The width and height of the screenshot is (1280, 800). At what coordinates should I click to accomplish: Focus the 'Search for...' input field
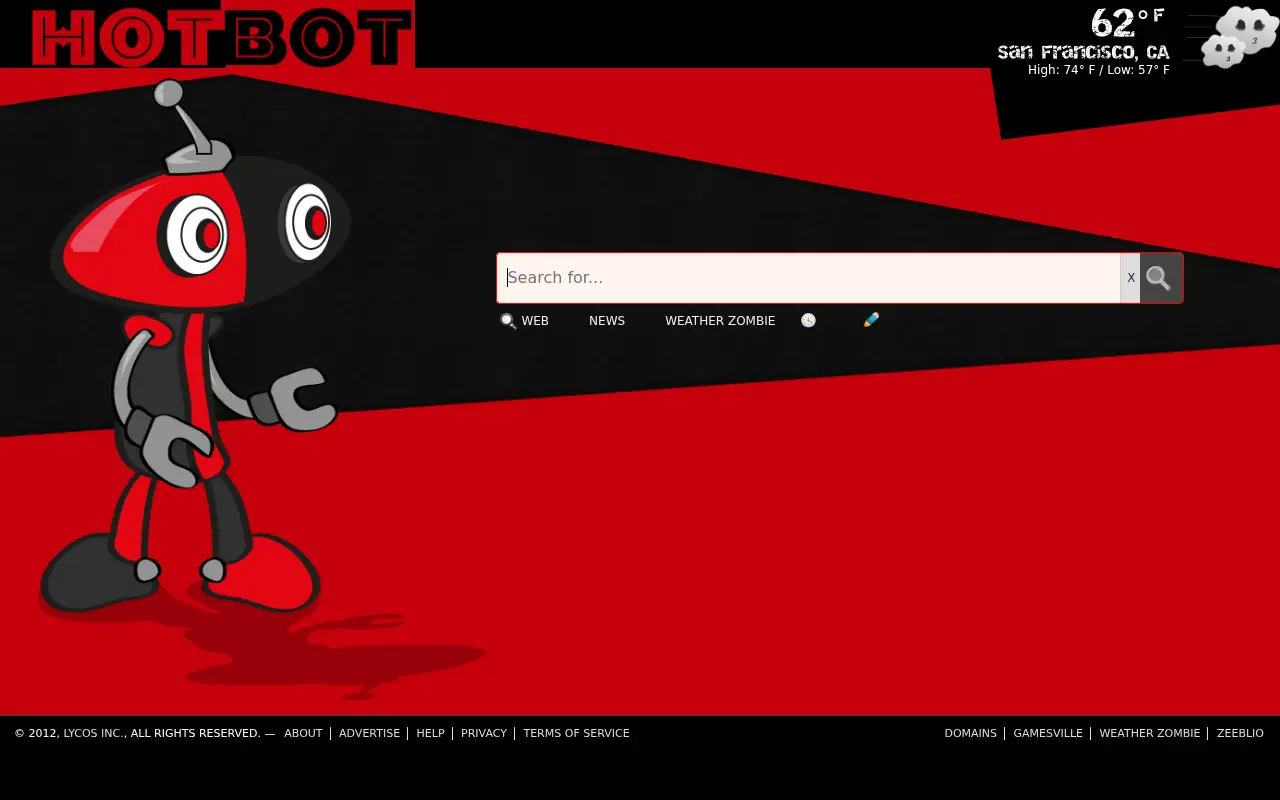point(809,278)
